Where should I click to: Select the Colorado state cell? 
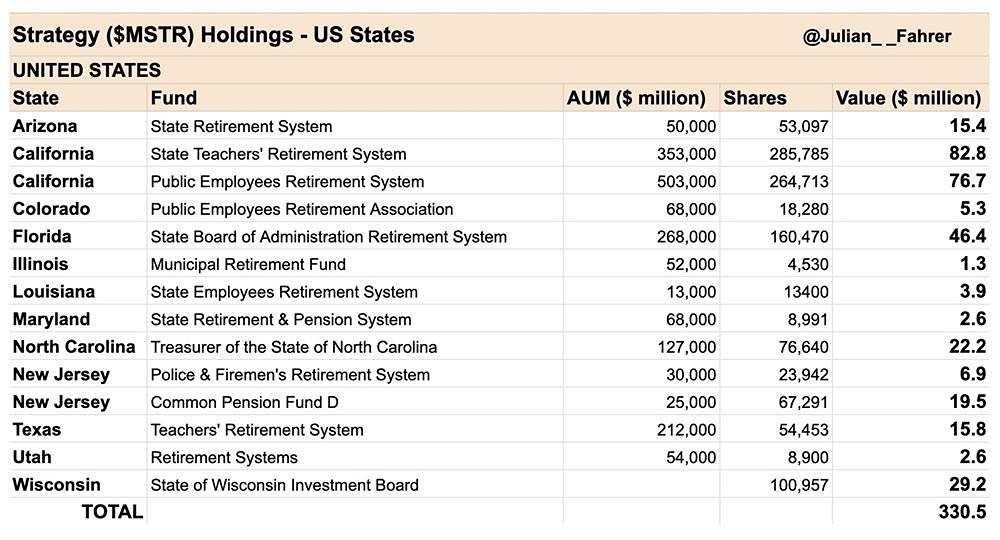coord(51,209)
